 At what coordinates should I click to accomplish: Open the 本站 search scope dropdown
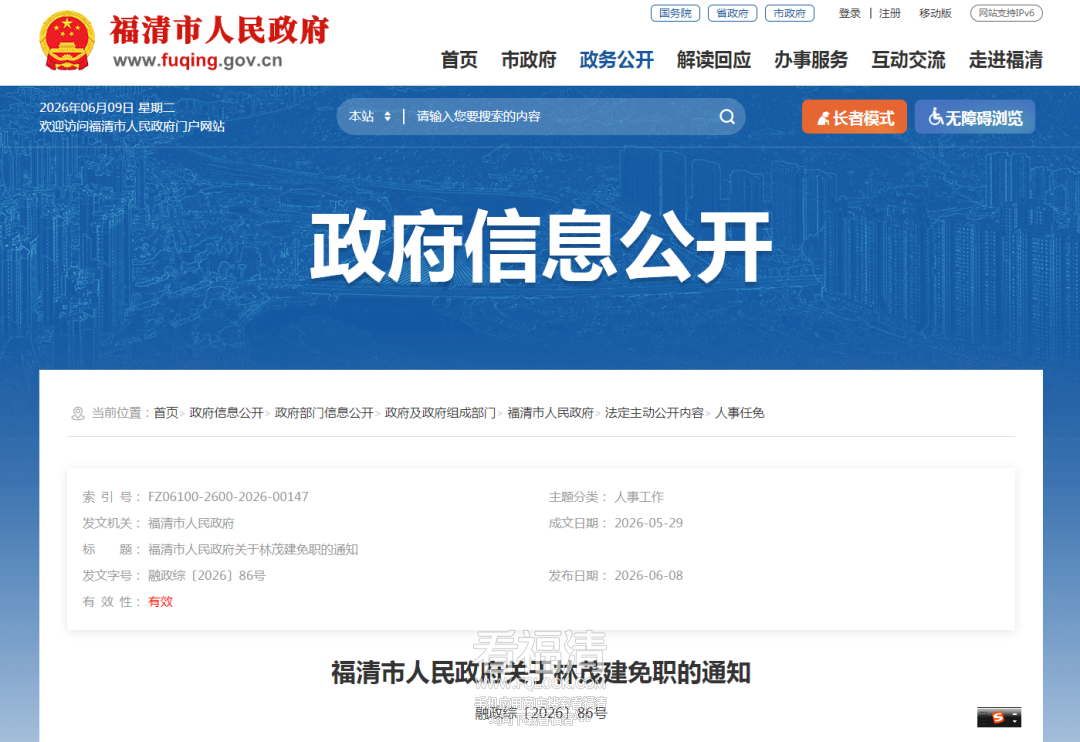click(x=370, y=116)
